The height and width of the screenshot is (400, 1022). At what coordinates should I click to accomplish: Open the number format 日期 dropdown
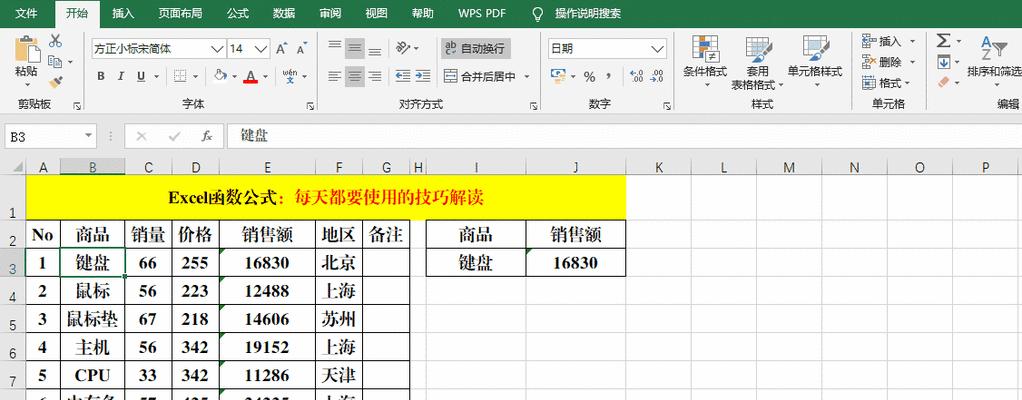[658, 49]
